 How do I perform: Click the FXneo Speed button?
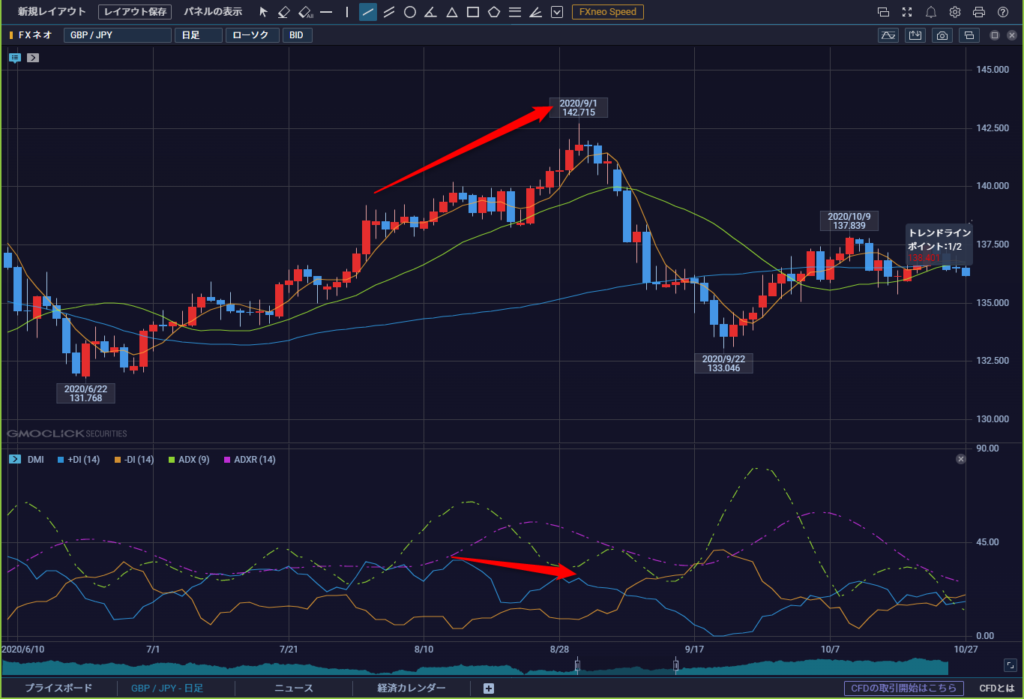point(607,12)
